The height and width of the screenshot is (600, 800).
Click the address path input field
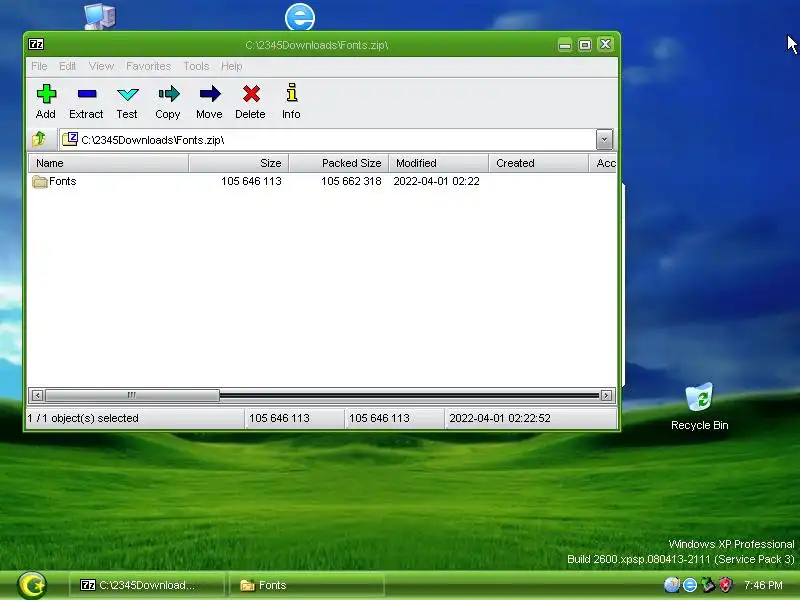[x=327, y=140]
